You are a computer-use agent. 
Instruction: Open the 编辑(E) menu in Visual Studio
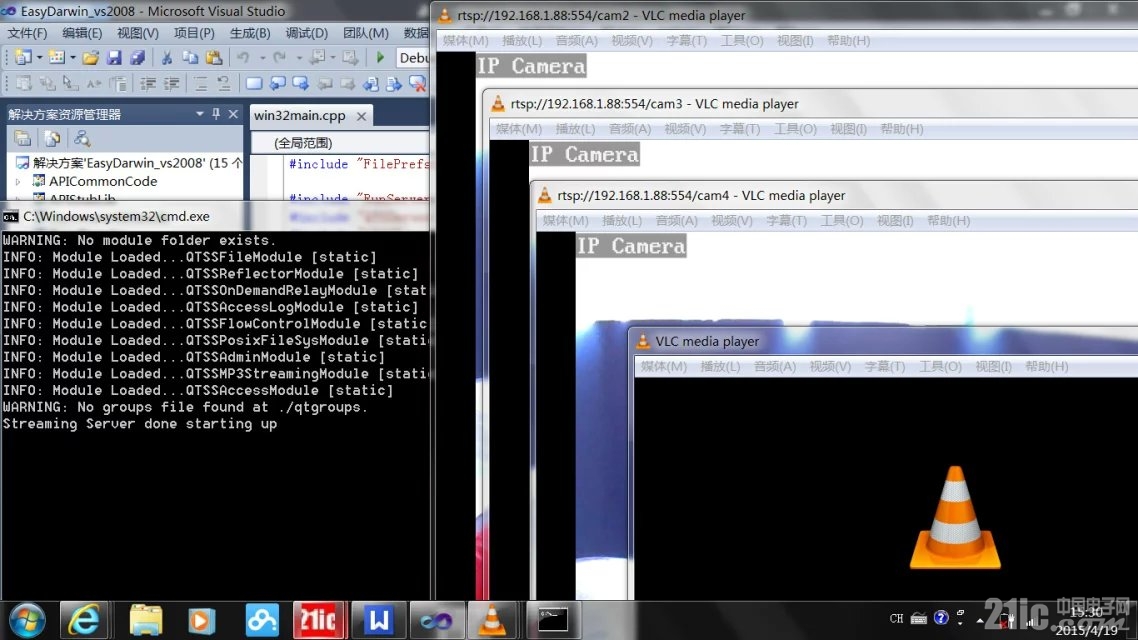point(82,33)
